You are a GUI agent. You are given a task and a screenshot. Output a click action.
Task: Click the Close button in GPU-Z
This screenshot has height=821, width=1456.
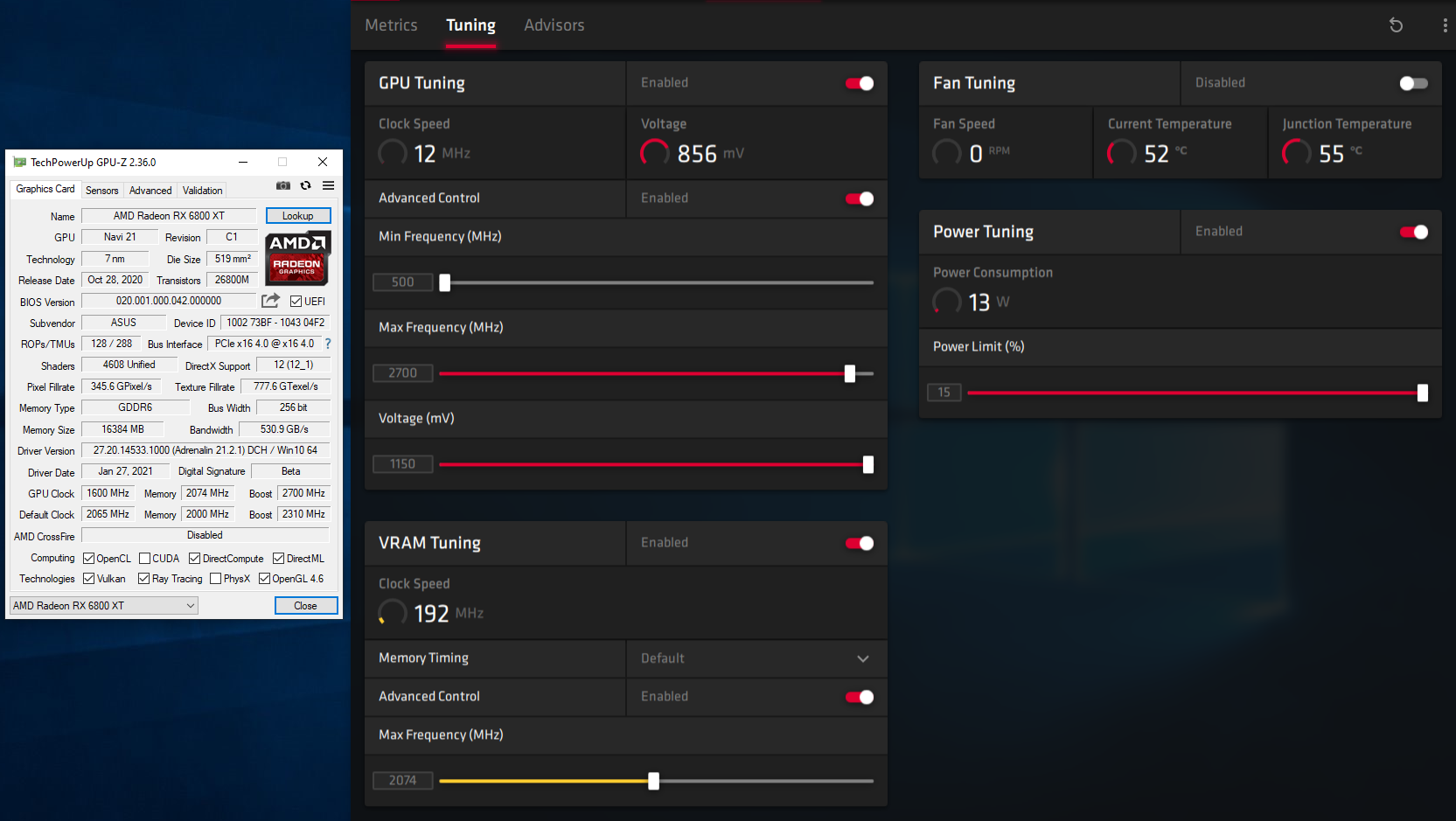click(x=305, y=606)
